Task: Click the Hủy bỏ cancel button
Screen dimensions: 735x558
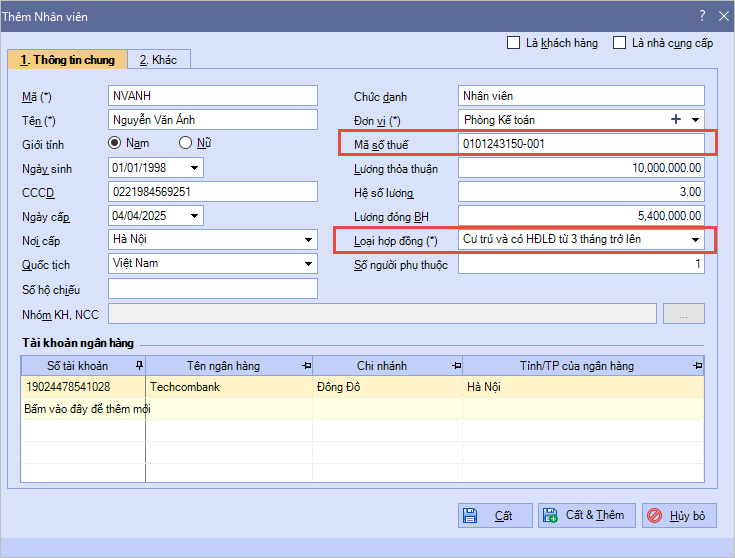Action: pos(679,516)
